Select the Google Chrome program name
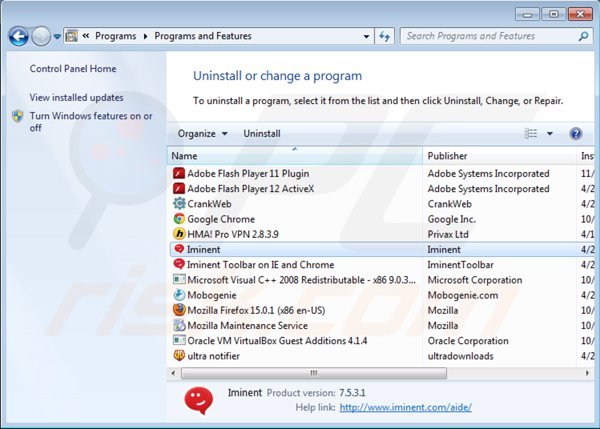Screen dimensions: 600x429 [x=221, y=219]
